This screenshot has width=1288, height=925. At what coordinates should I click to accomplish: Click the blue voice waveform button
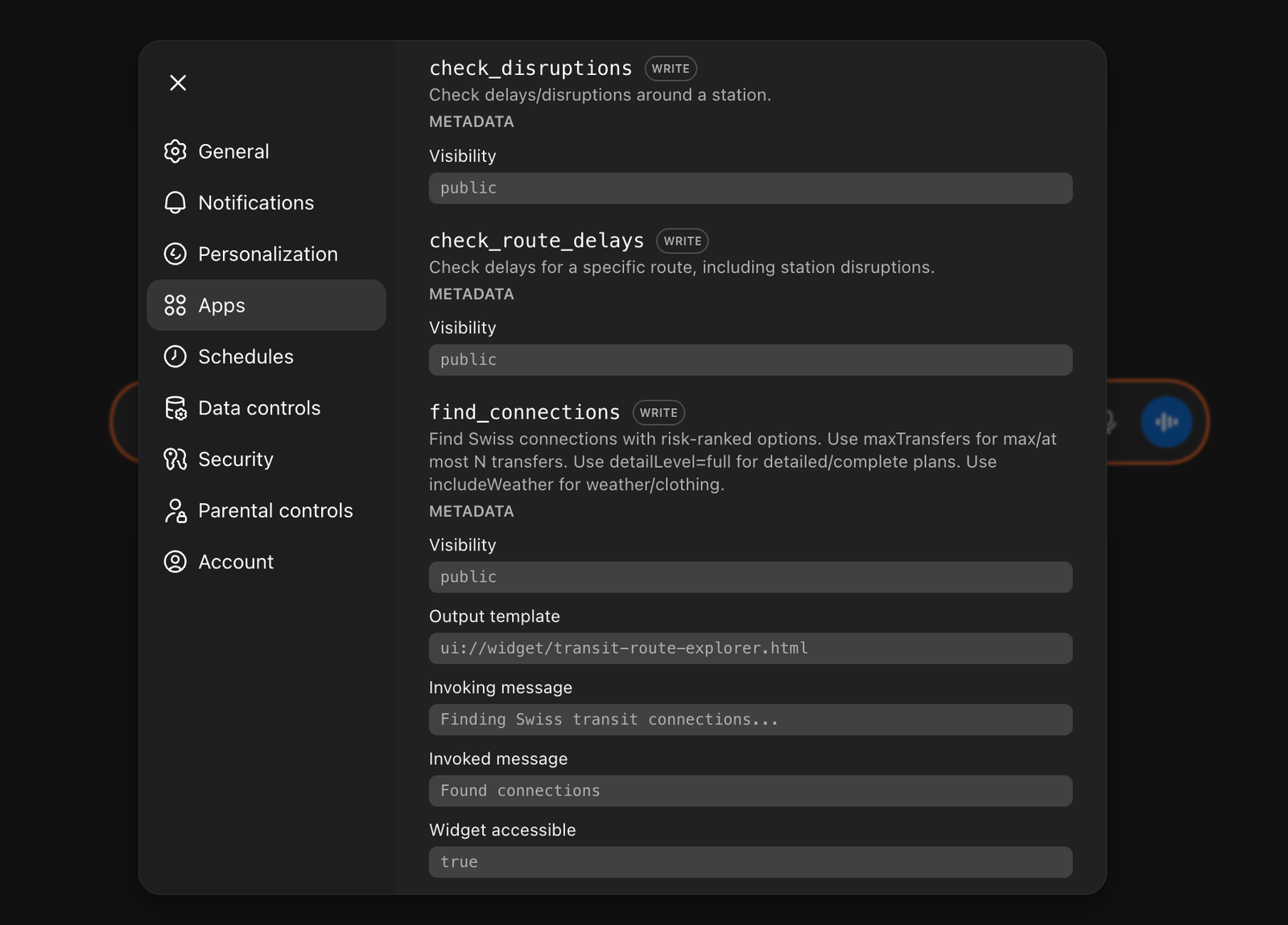[x=1166, y=422]
